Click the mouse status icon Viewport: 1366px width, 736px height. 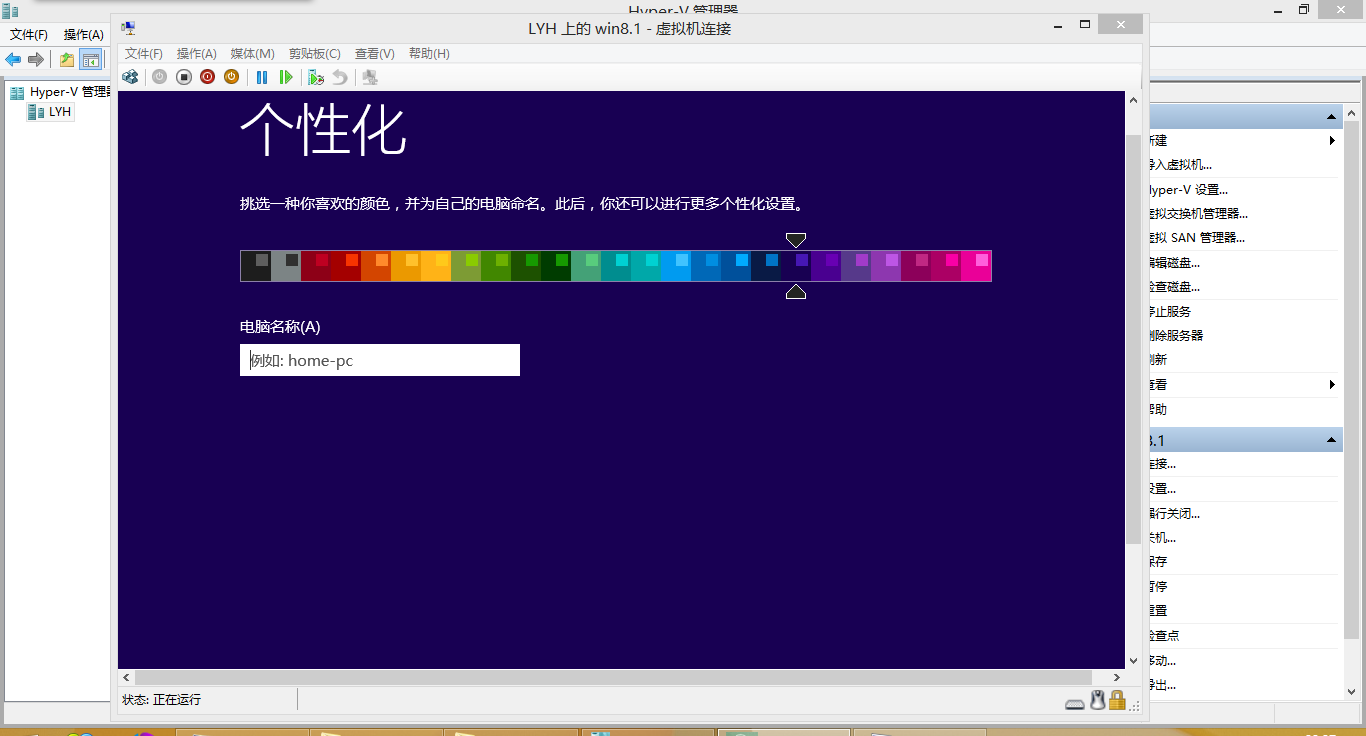click(1097, 701)
